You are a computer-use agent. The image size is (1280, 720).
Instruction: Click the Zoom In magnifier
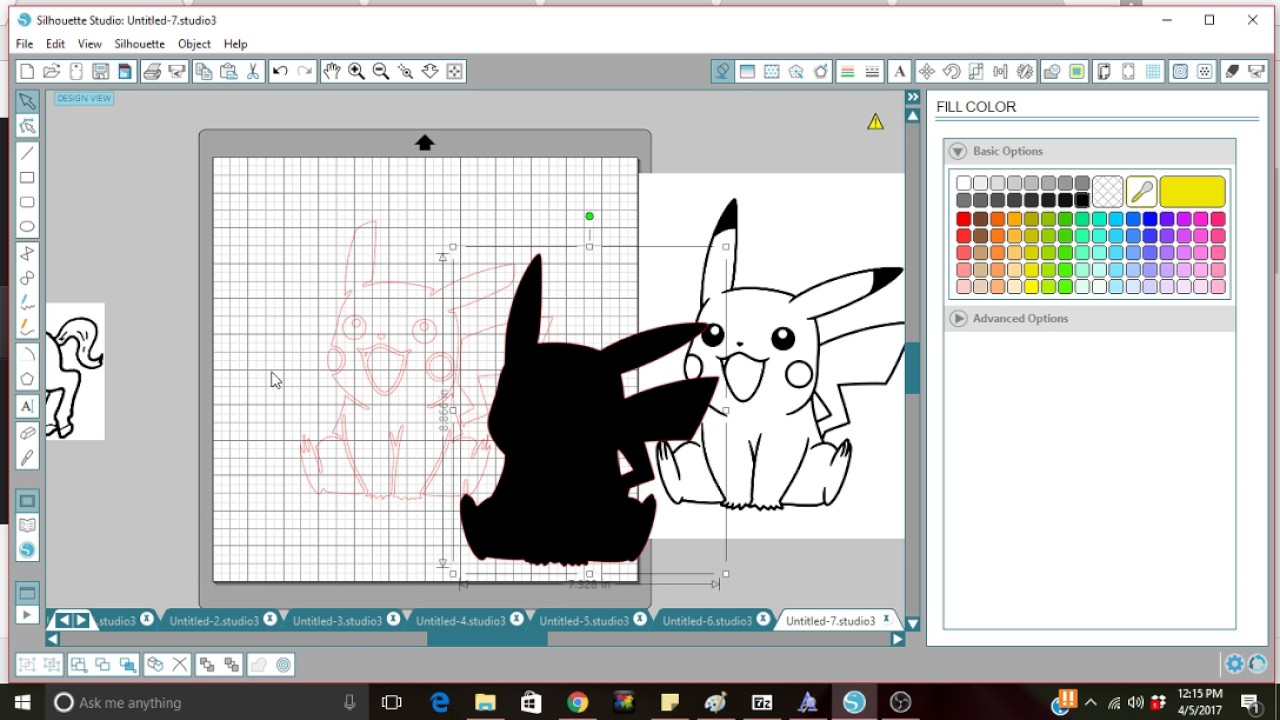[356, 71]
